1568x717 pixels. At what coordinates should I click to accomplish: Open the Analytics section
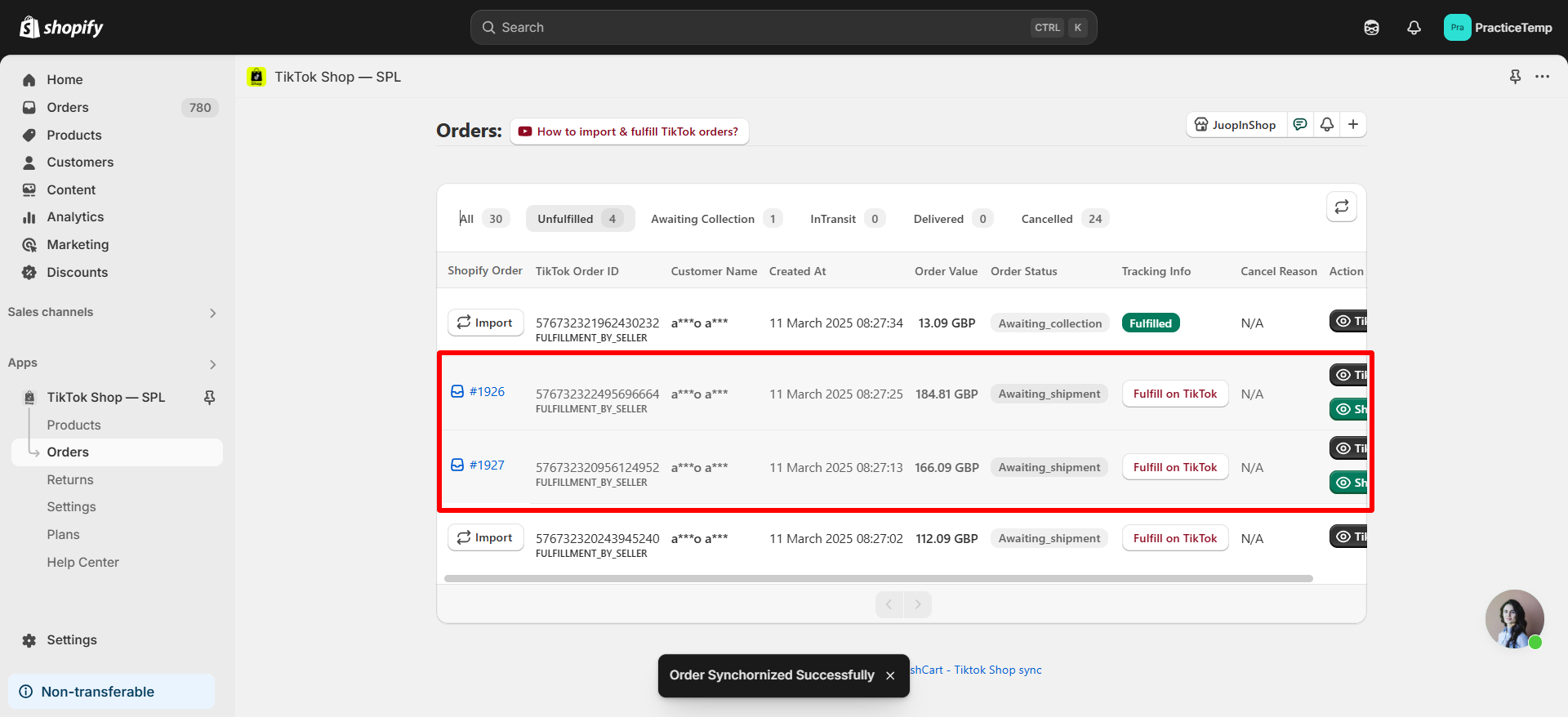tap(75, 217)
